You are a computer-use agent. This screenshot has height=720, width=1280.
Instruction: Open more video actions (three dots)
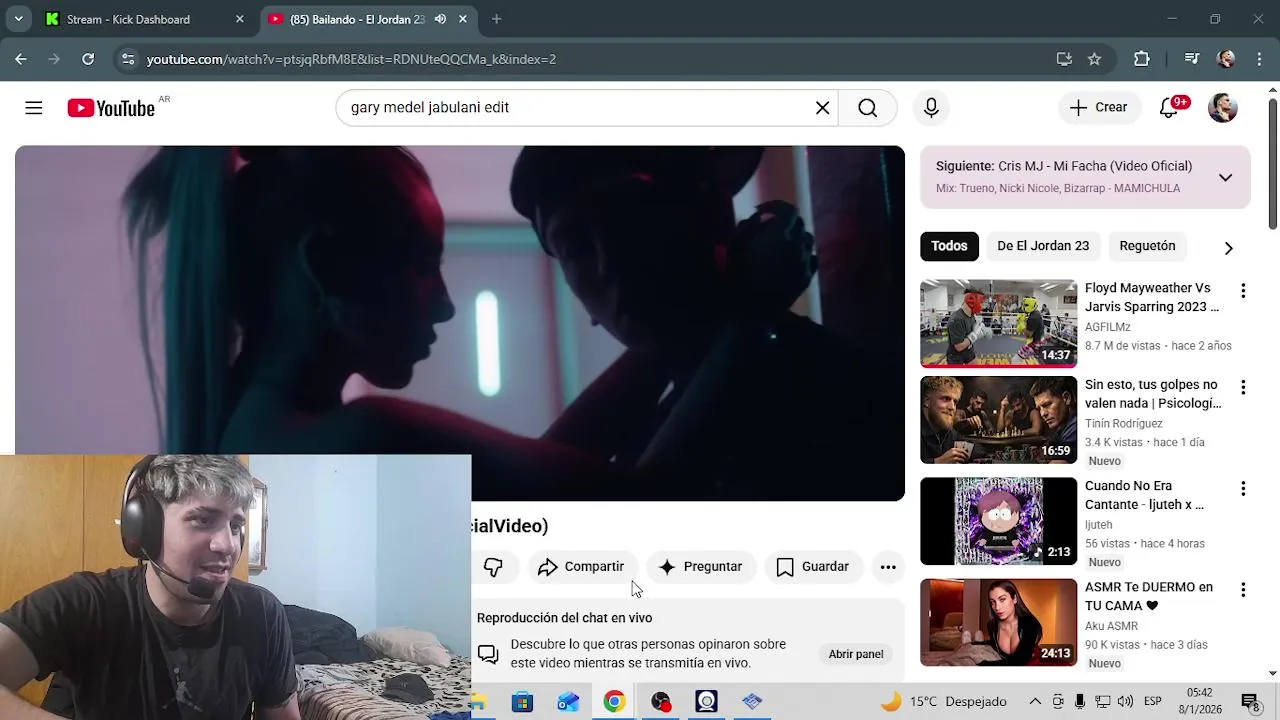coord(888,567)
